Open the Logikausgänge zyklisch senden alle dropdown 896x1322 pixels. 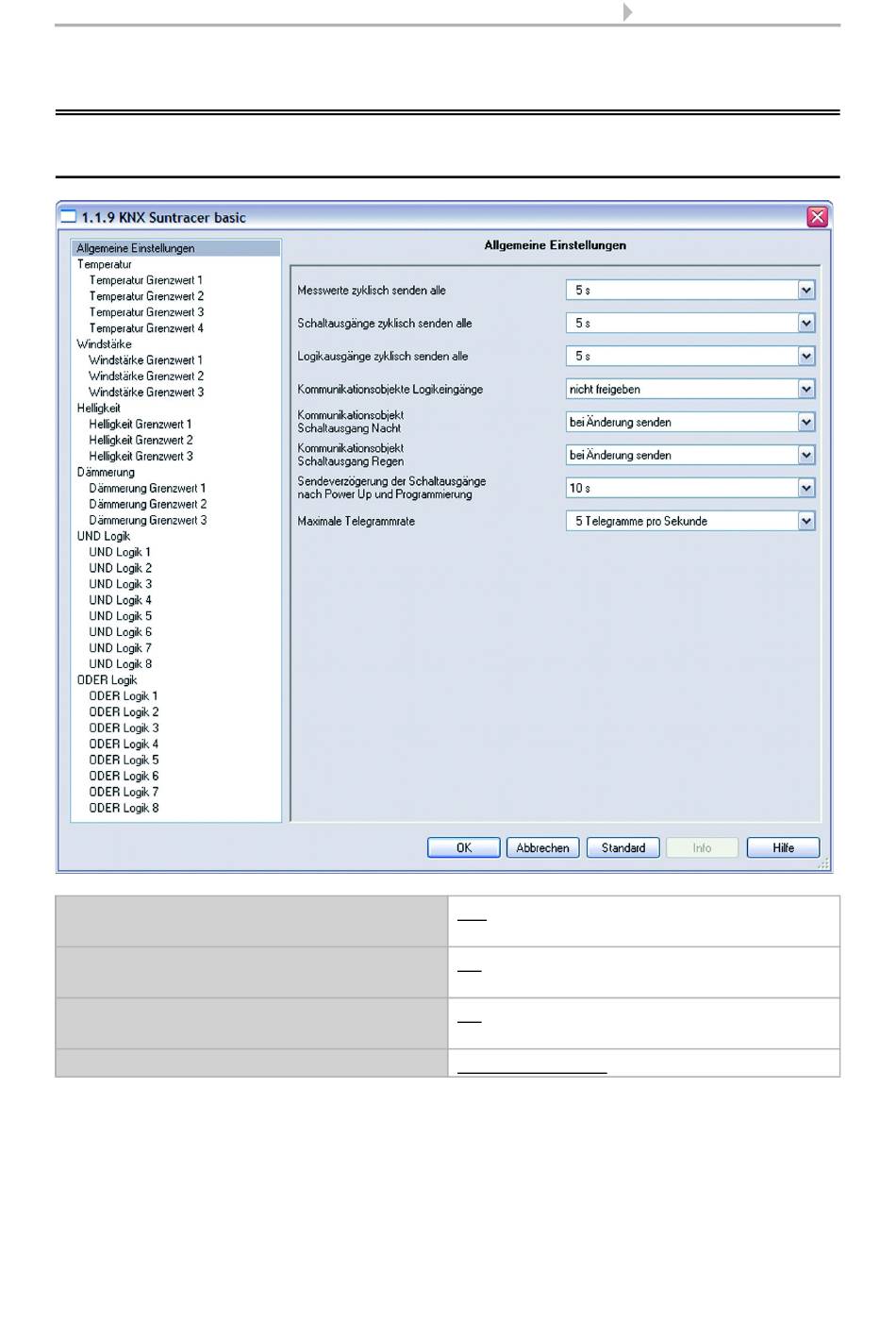point(806,357)
